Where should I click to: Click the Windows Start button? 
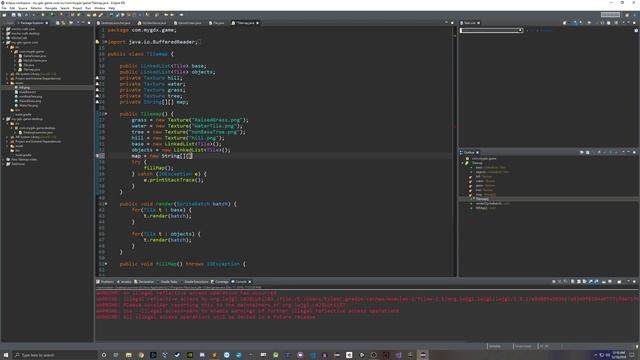pyautogui.click(x=6, y=355)
